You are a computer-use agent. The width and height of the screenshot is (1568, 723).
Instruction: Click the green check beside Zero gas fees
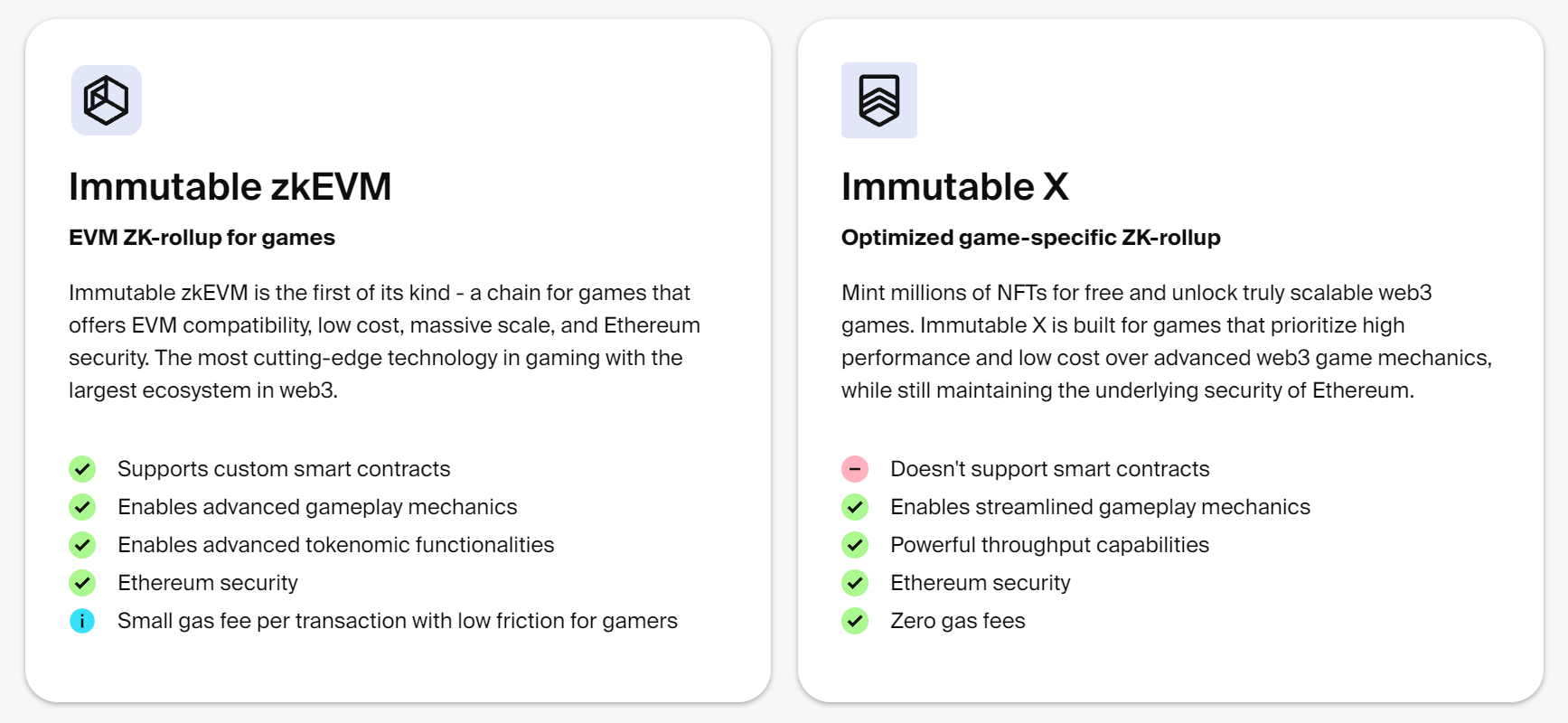(855, 621)
